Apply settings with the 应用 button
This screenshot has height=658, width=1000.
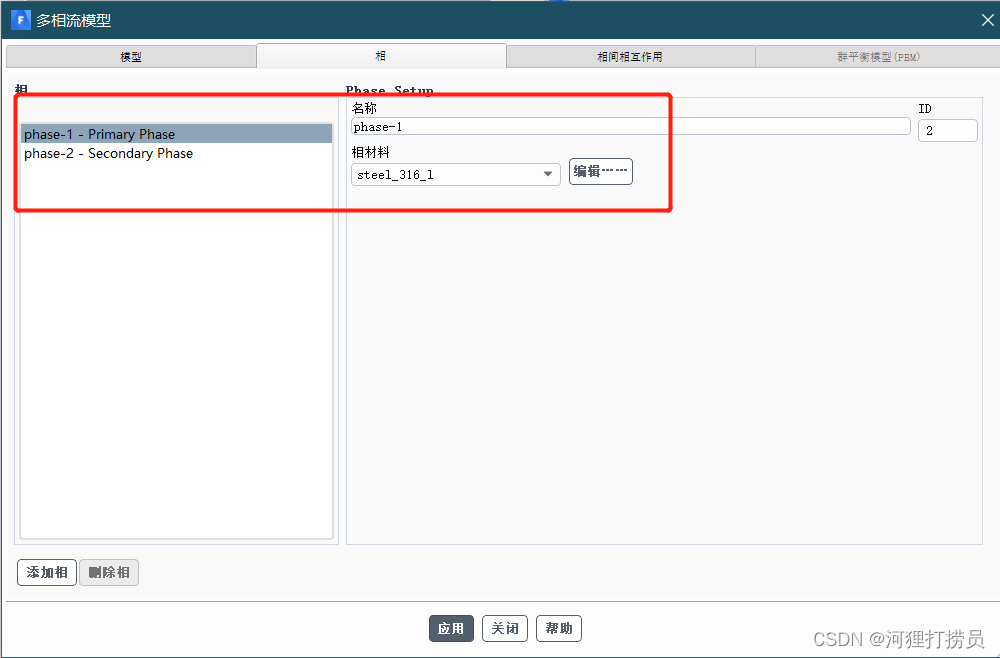(x=451, y=628)
